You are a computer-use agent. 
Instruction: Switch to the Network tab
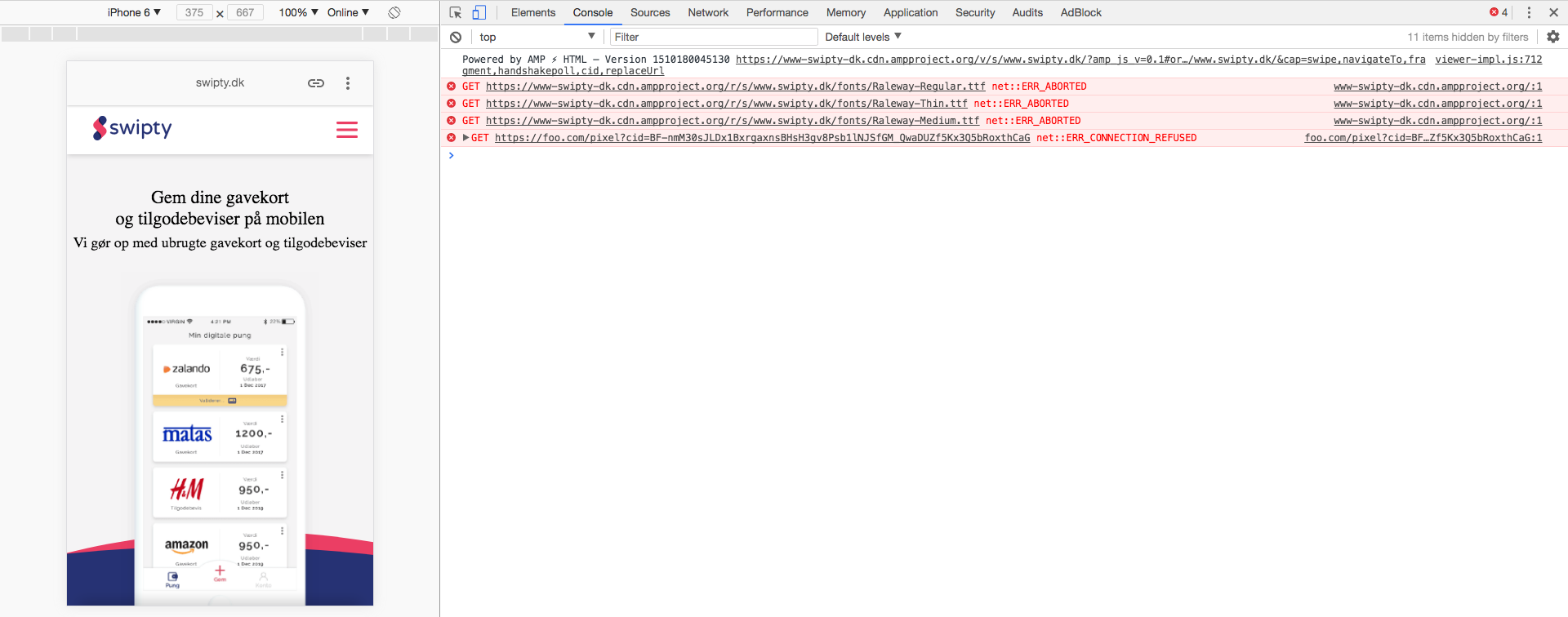click(708, 12)
